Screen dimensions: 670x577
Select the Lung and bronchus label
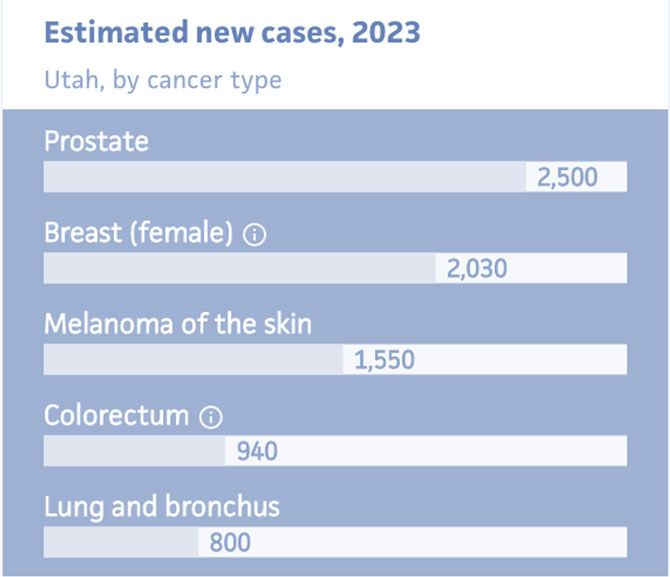point(162,507)
